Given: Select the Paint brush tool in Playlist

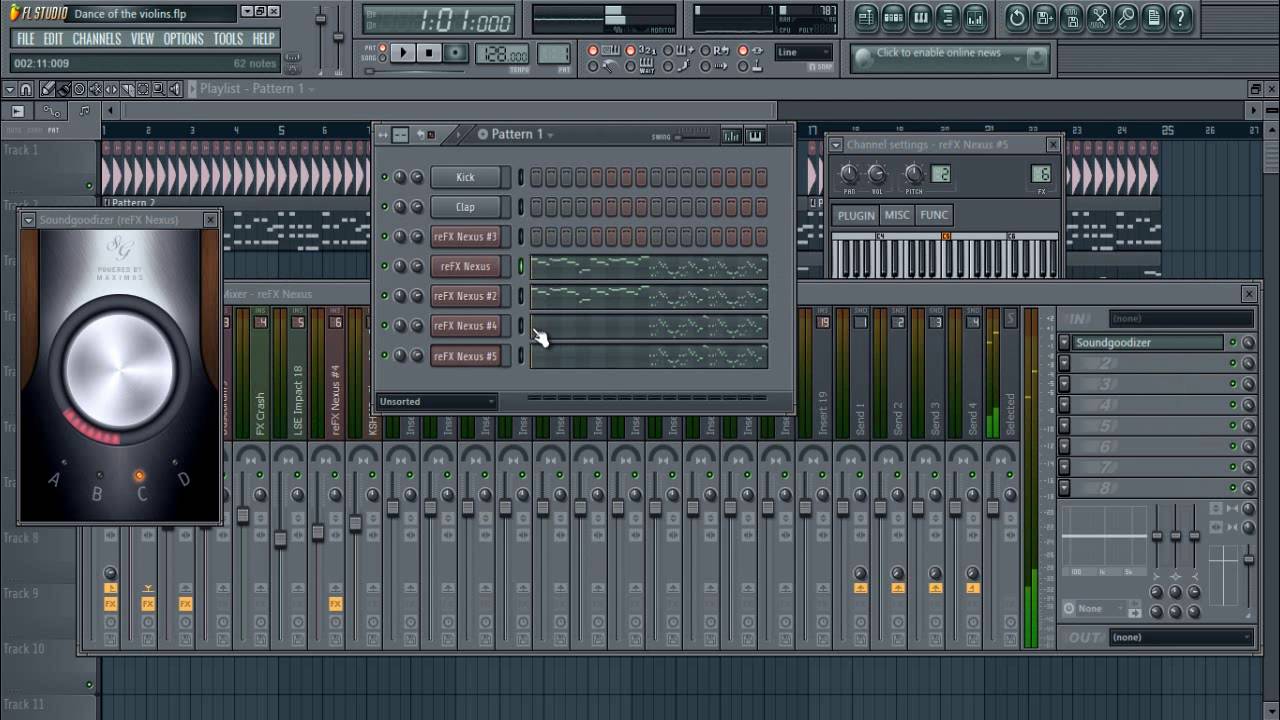Looking at the screenshot, I should click(x=63, y=89).
